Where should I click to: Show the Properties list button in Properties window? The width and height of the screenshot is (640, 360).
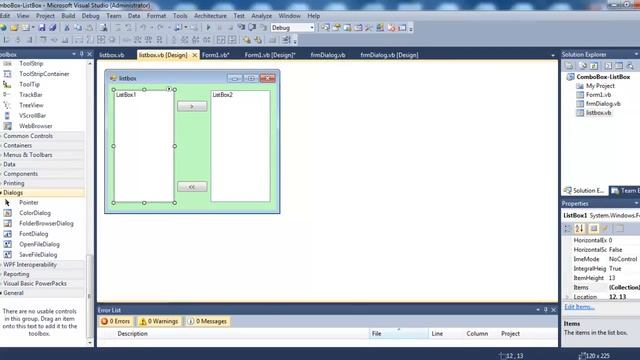pyautogui.click(x=593, y=229)
